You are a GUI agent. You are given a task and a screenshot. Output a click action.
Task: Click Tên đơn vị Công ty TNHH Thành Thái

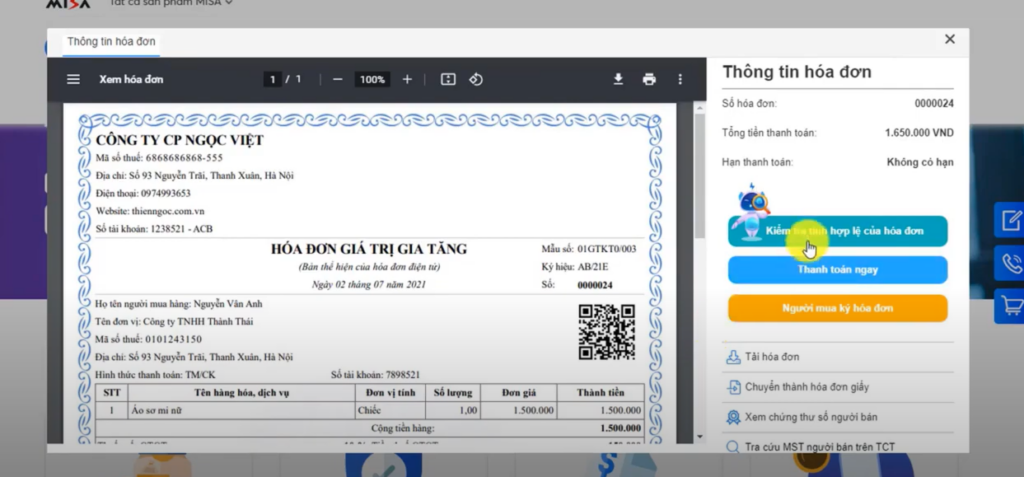[x=174, y=321]
